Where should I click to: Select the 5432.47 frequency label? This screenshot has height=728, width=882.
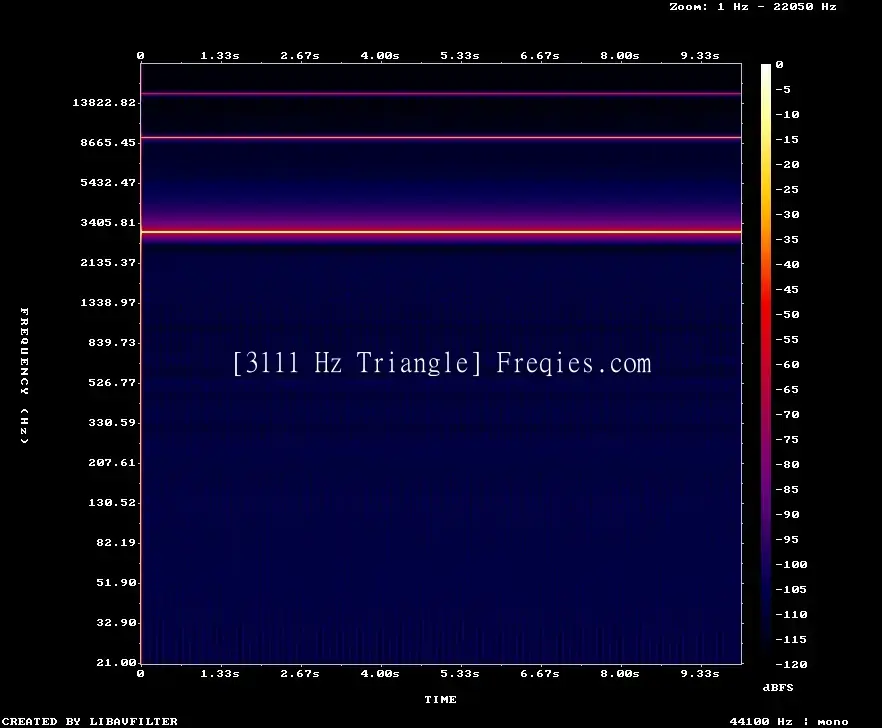click(108, 182)
